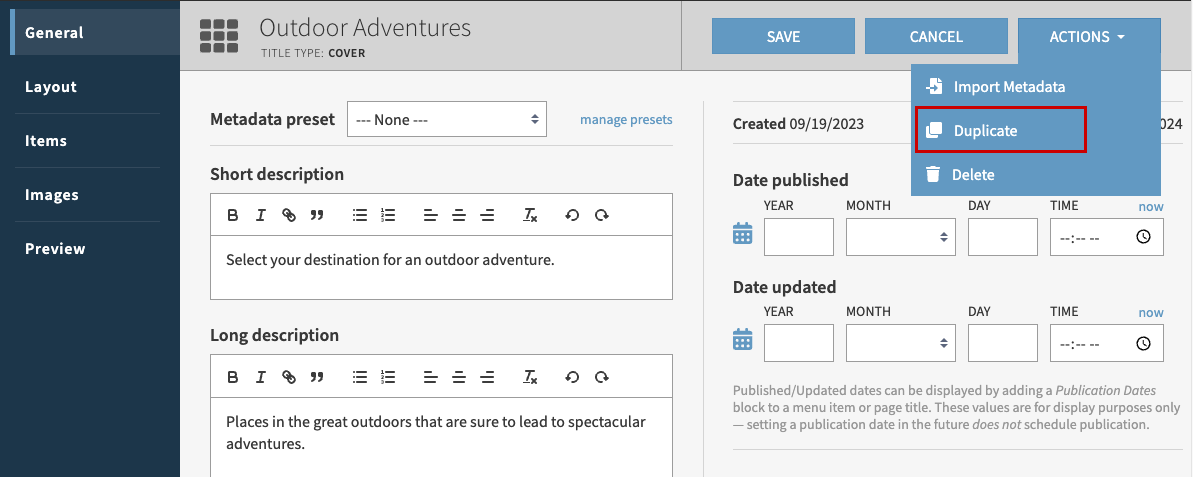Switch to the Layout sidebar tab

pos(51,87)
